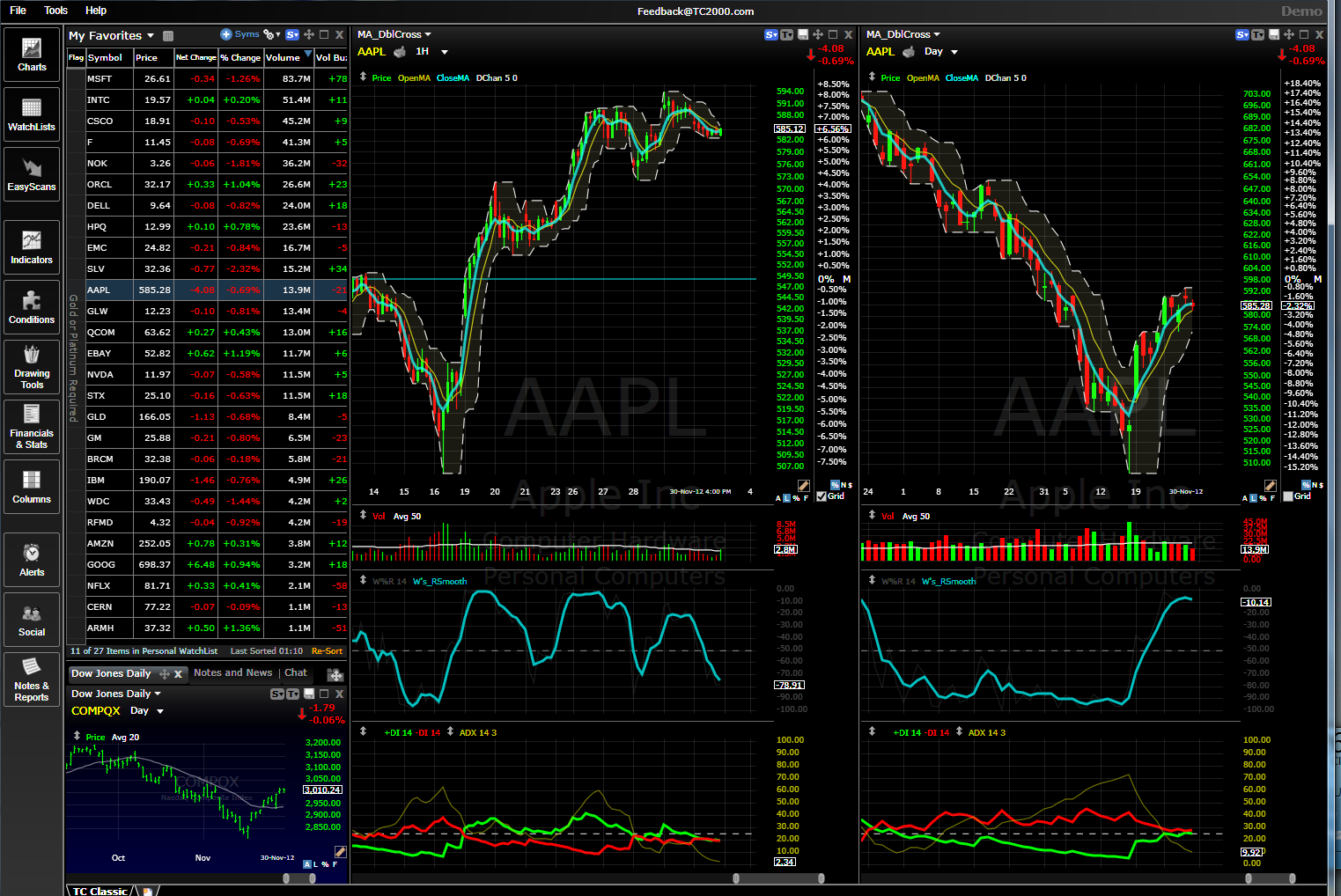Screen dimensions: 1341x896
Task: Open the Tools menu
Action: pyautogui.click(x=55, y=11)
